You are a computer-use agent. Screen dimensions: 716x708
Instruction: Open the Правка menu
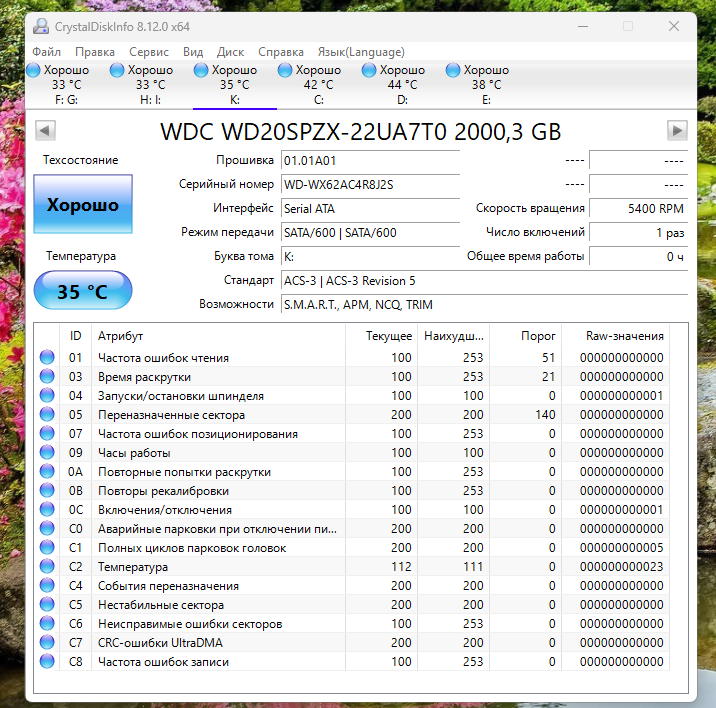coord(95,52)
